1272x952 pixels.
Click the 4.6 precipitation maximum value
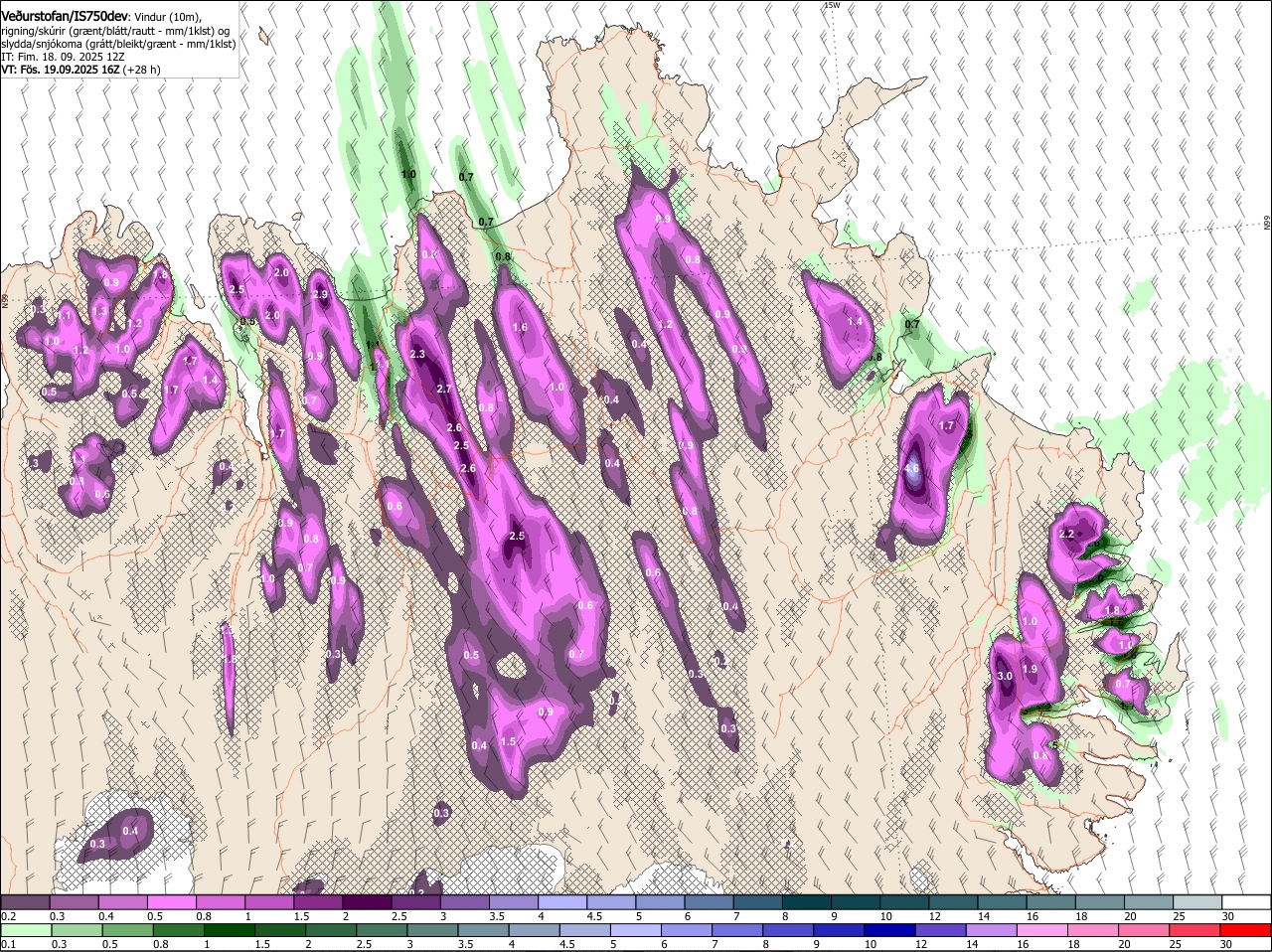coord(911,469)
